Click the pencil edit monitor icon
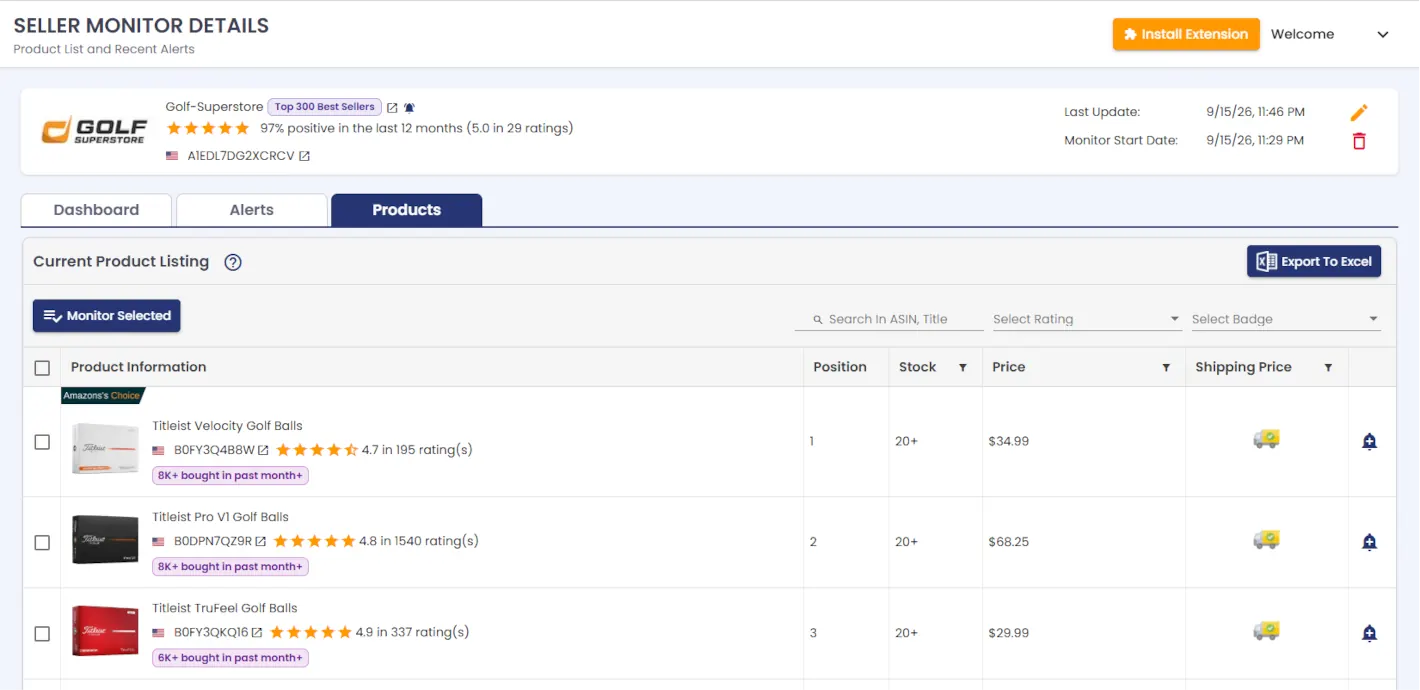The image size is (1420, 690). click(x=1358, y=112)
